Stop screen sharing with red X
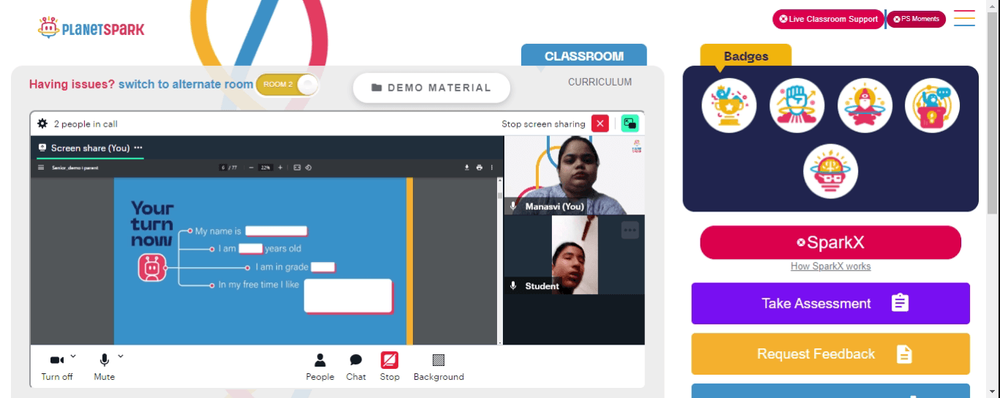 [599, 124]
